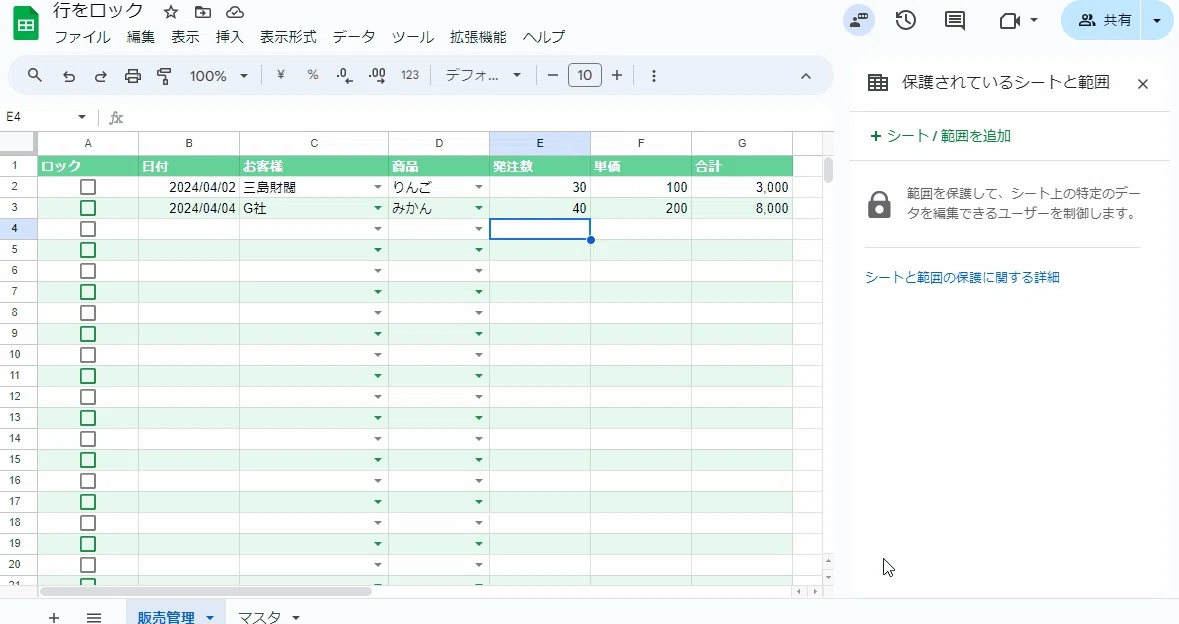This screenshot has width=1179, height=624.
Task: Open the all sheets list icon
Action: pyautogui.click(x=94, y=617)
